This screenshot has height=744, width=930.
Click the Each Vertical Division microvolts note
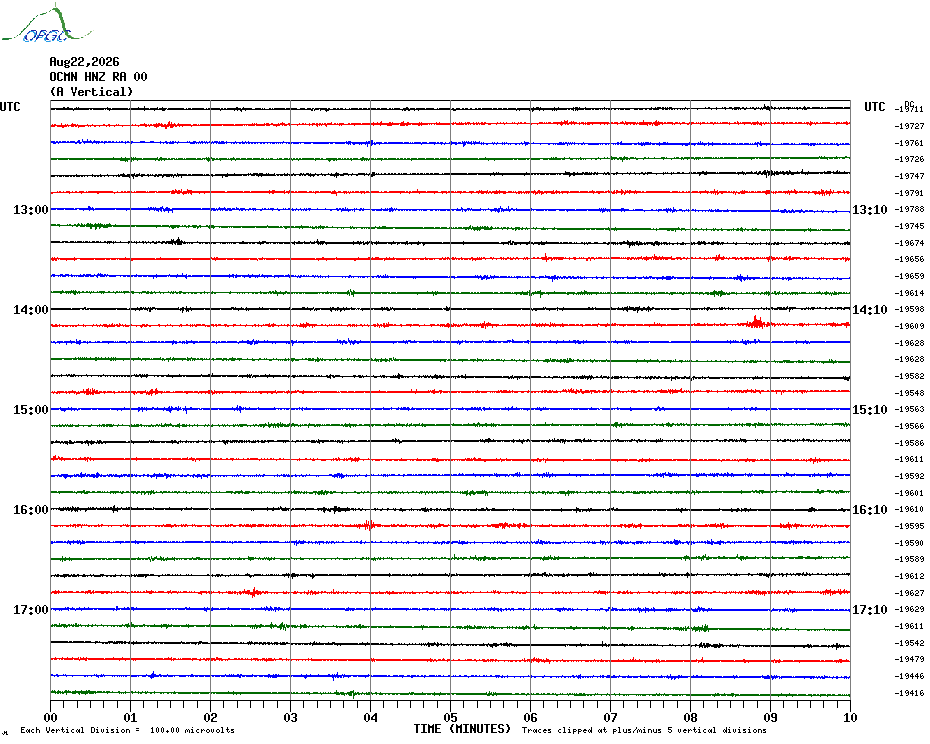pyautogui.click(x=128, y=730)
